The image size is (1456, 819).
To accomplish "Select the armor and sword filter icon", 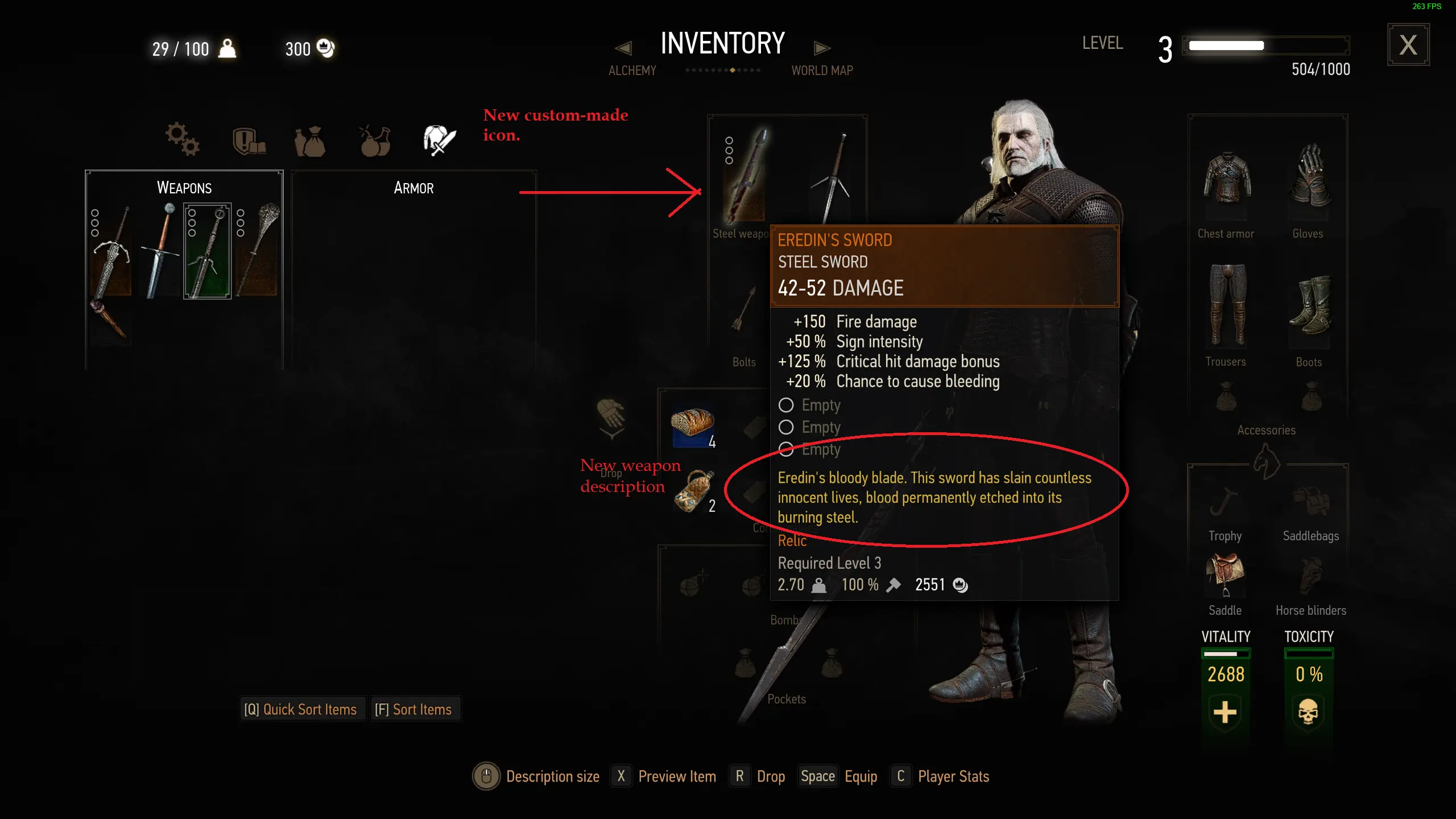I will coord(440,140).
